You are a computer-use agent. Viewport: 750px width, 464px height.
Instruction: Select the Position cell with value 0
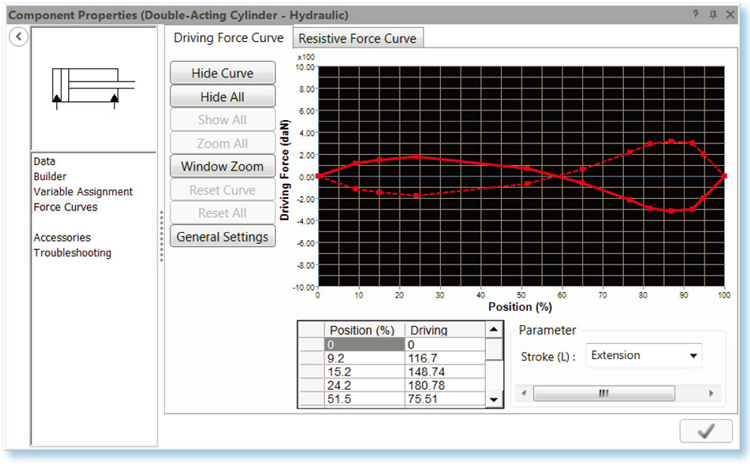click(x=364, y=344)
